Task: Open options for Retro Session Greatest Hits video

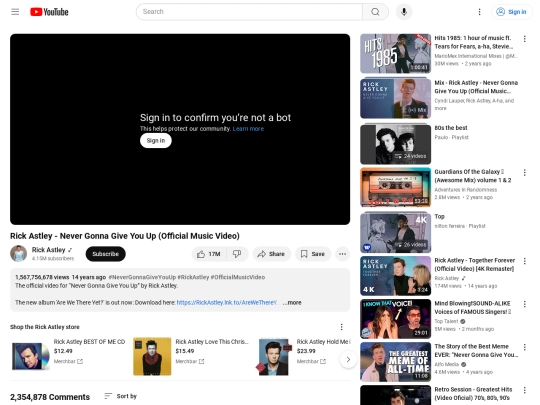Action: [x=525, y=391]
